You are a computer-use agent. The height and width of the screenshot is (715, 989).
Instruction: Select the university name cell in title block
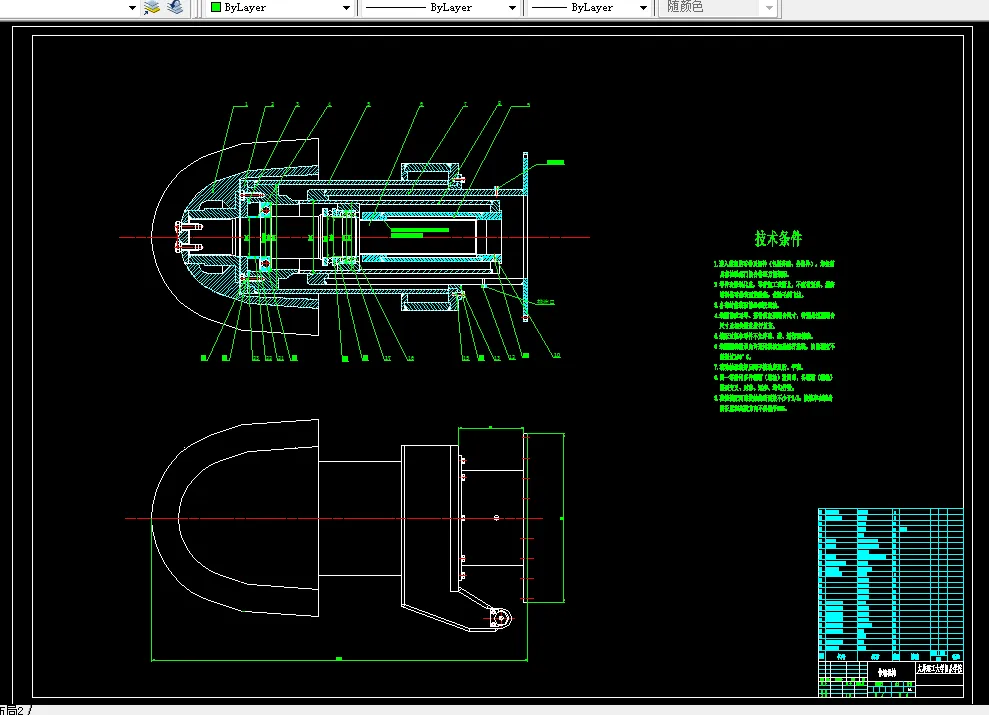coord(939,667)
